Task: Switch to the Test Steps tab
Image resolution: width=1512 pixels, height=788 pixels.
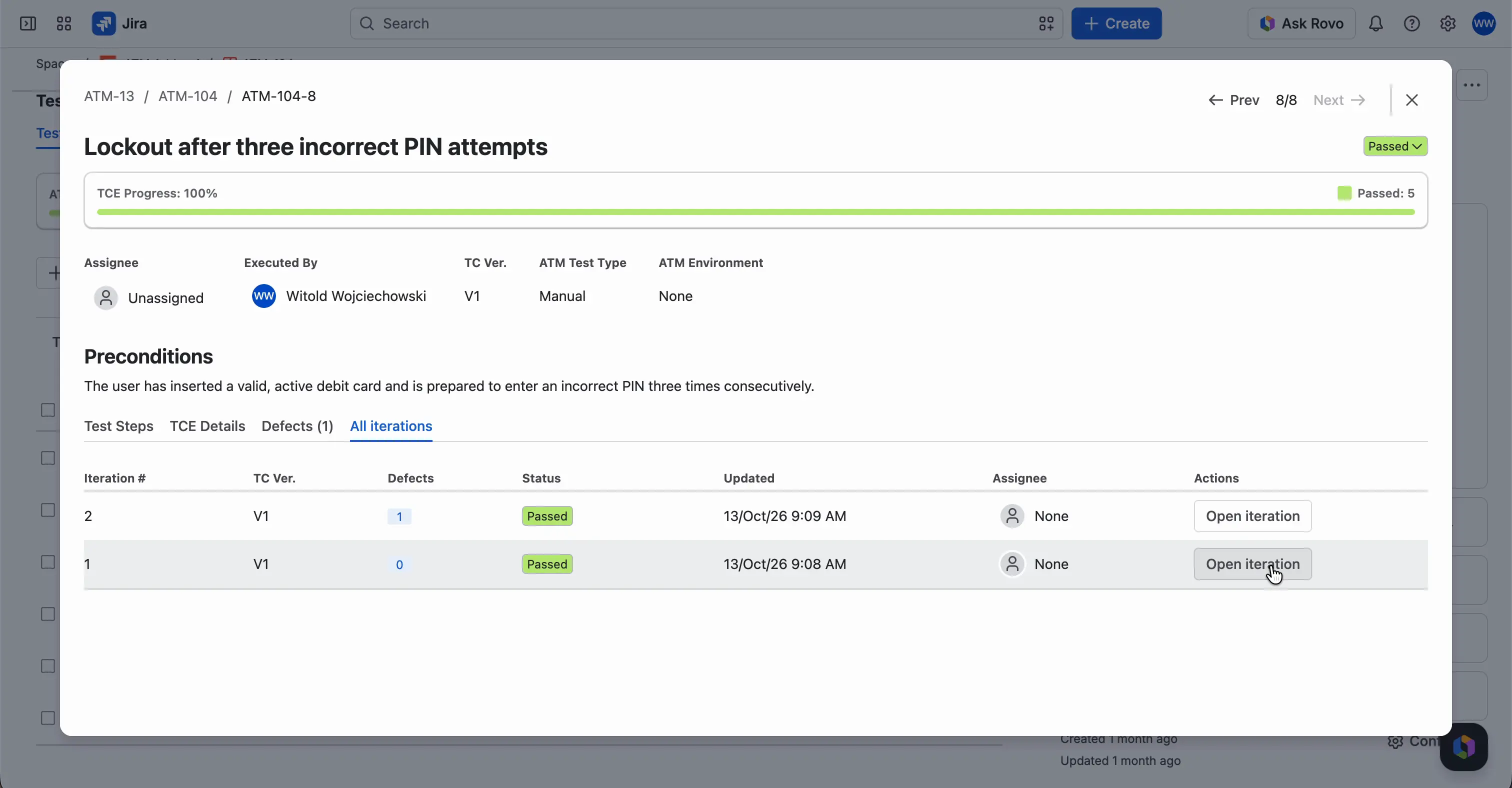Action: click(118, 426)
